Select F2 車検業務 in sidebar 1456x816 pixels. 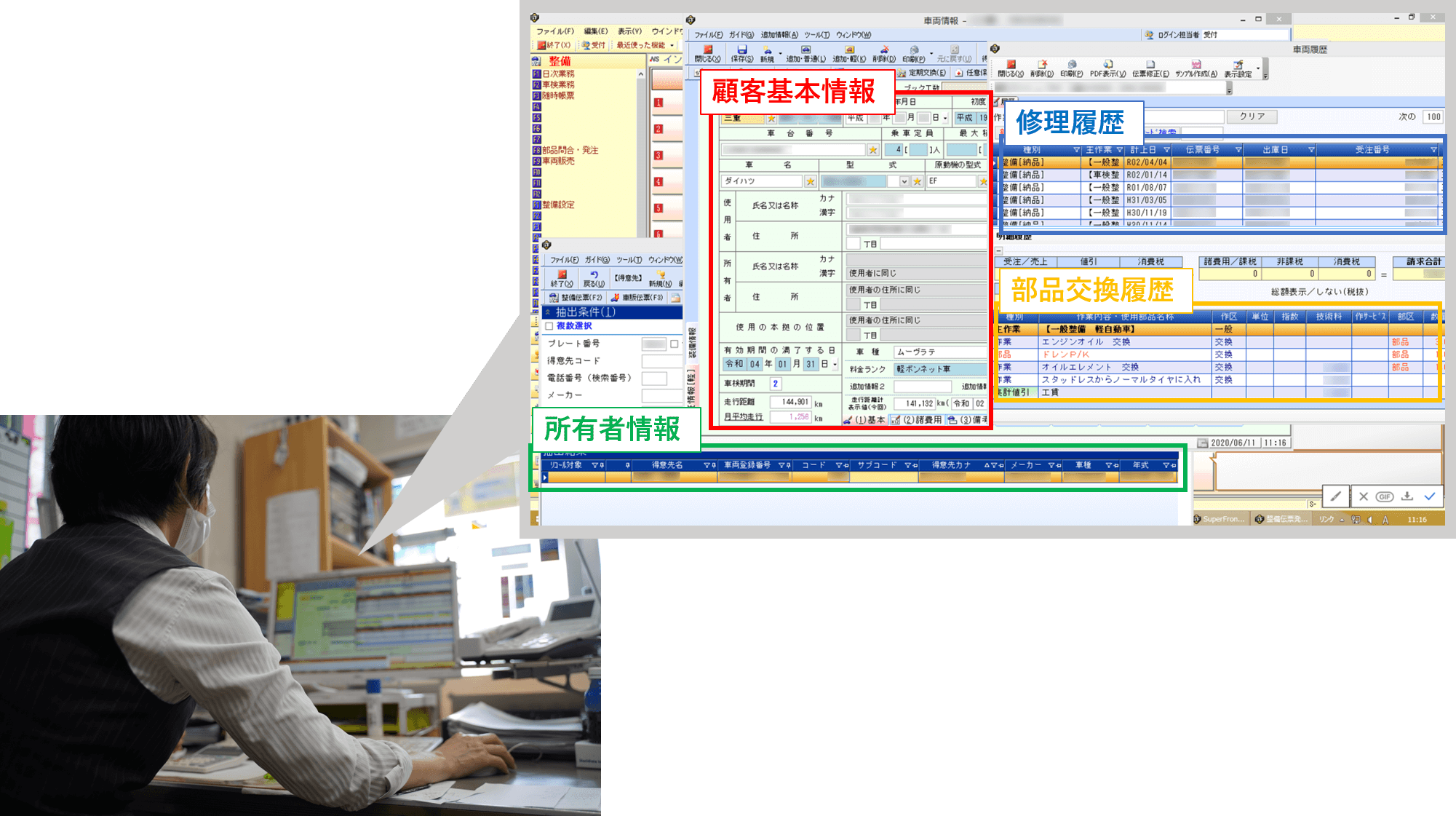point(554,84)
